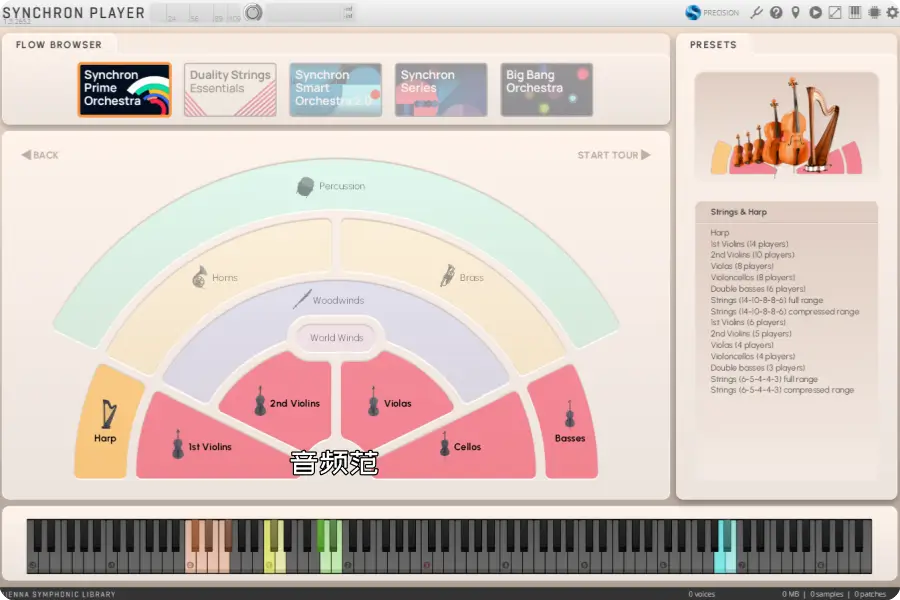Click the location pin icon in the toolbar
The height and width of the screenshot is (600, 900).
tap(795, 12)
